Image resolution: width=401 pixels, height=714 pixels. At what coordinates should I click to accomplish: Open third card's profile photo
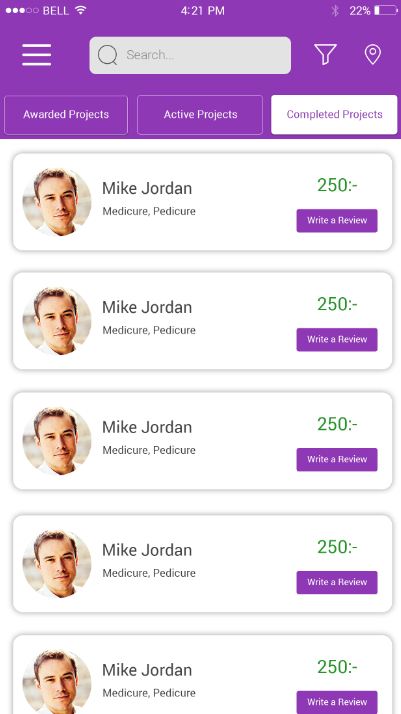pos(57,441)
